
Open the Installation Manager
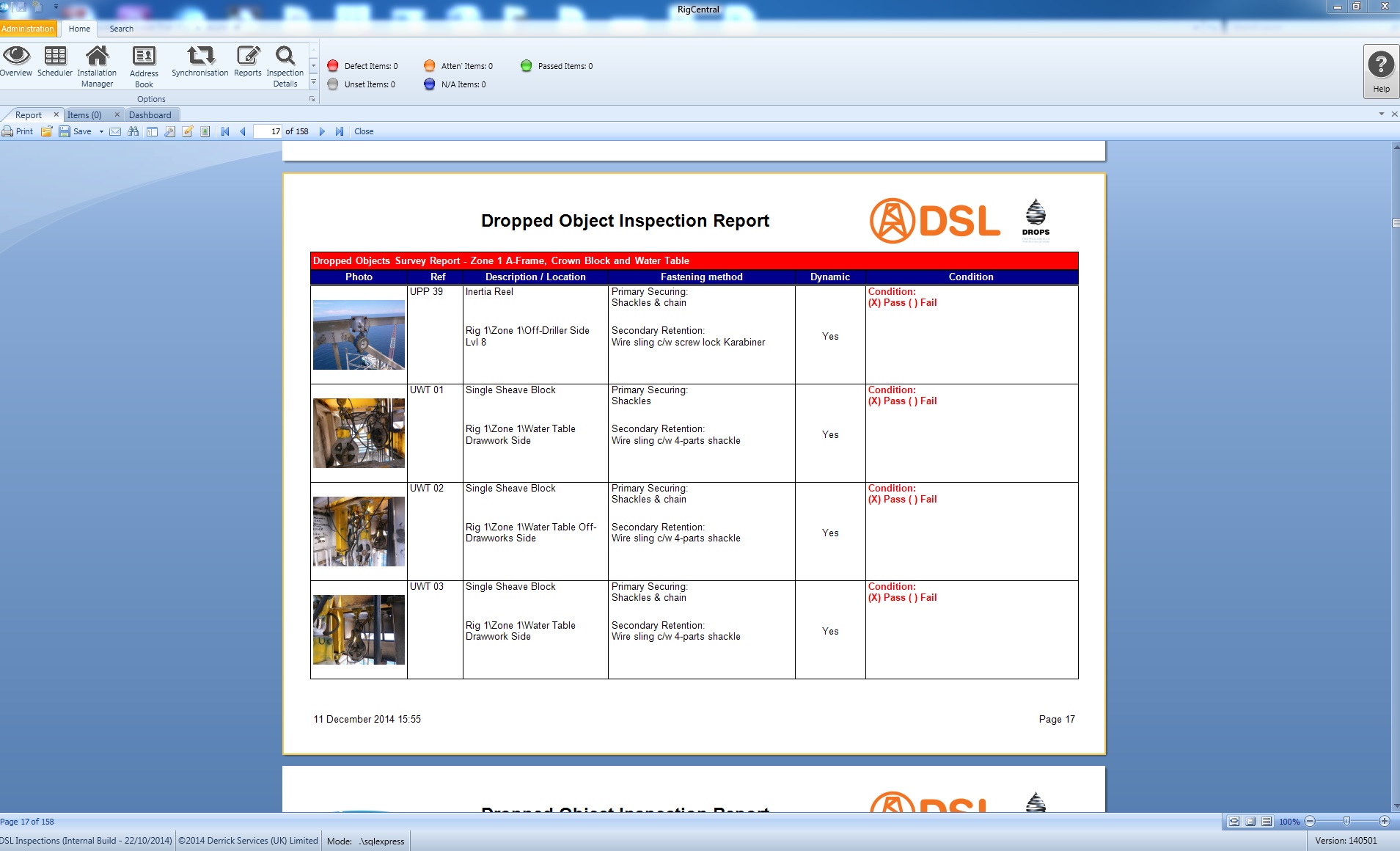[98, 65]
